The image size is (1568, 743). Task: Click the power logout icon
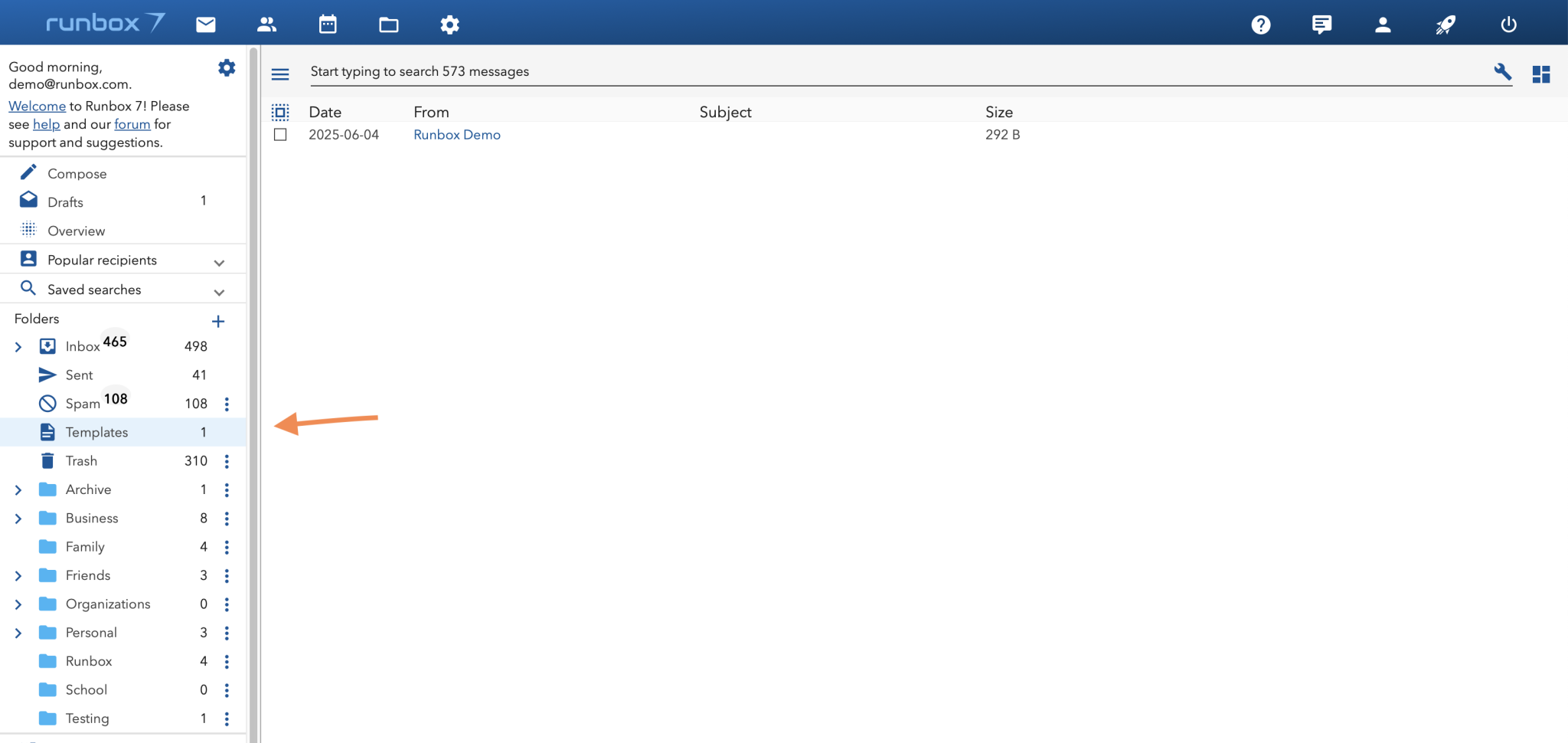(x=1508, y=25)
